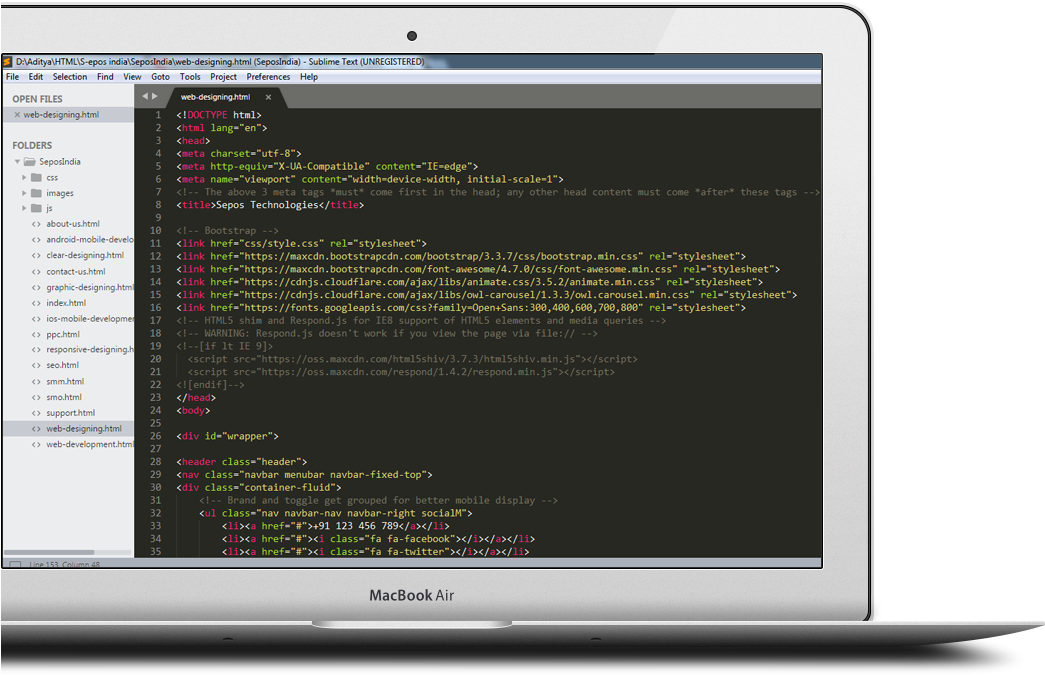Click the sidebar horizontal scrollbar
Image resolution: width=1045 pixels, height=675 pixels.
[49, 552]
